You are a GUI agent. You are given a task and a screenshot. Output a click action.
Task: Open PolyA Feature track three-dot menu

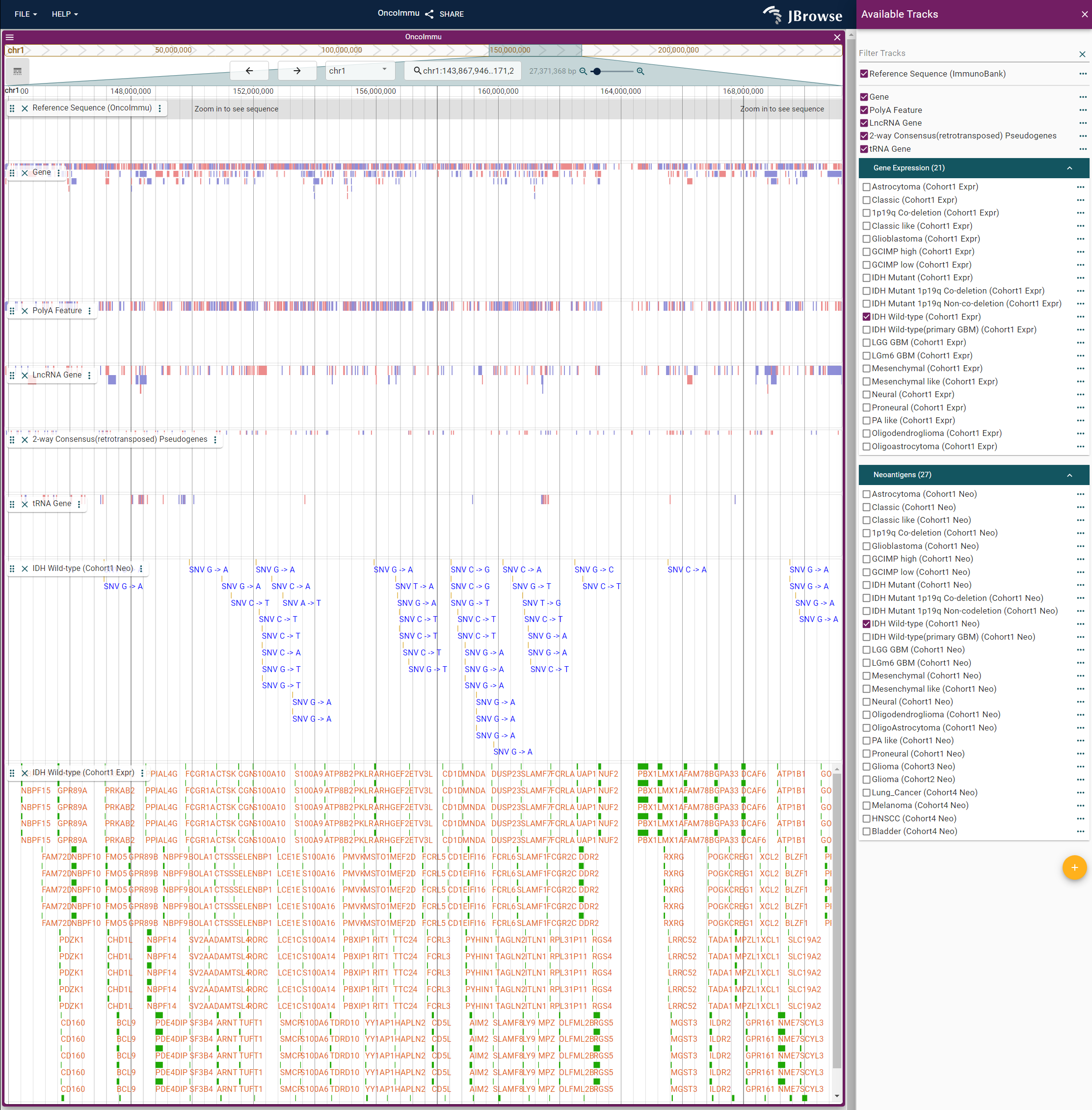tap(89, 311)
